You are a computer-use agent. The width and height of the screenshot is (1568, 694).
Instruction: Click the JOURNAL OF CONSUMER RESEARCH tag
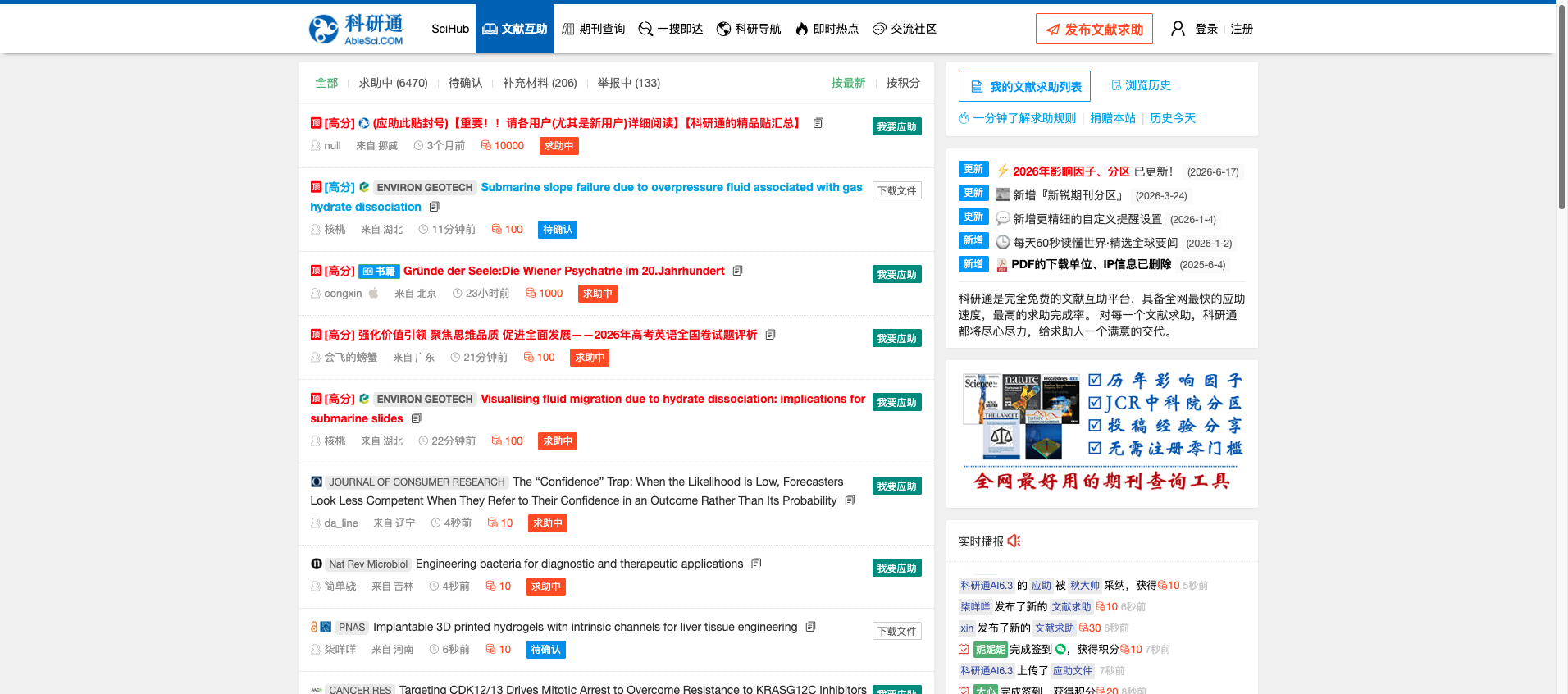(417, 482)
